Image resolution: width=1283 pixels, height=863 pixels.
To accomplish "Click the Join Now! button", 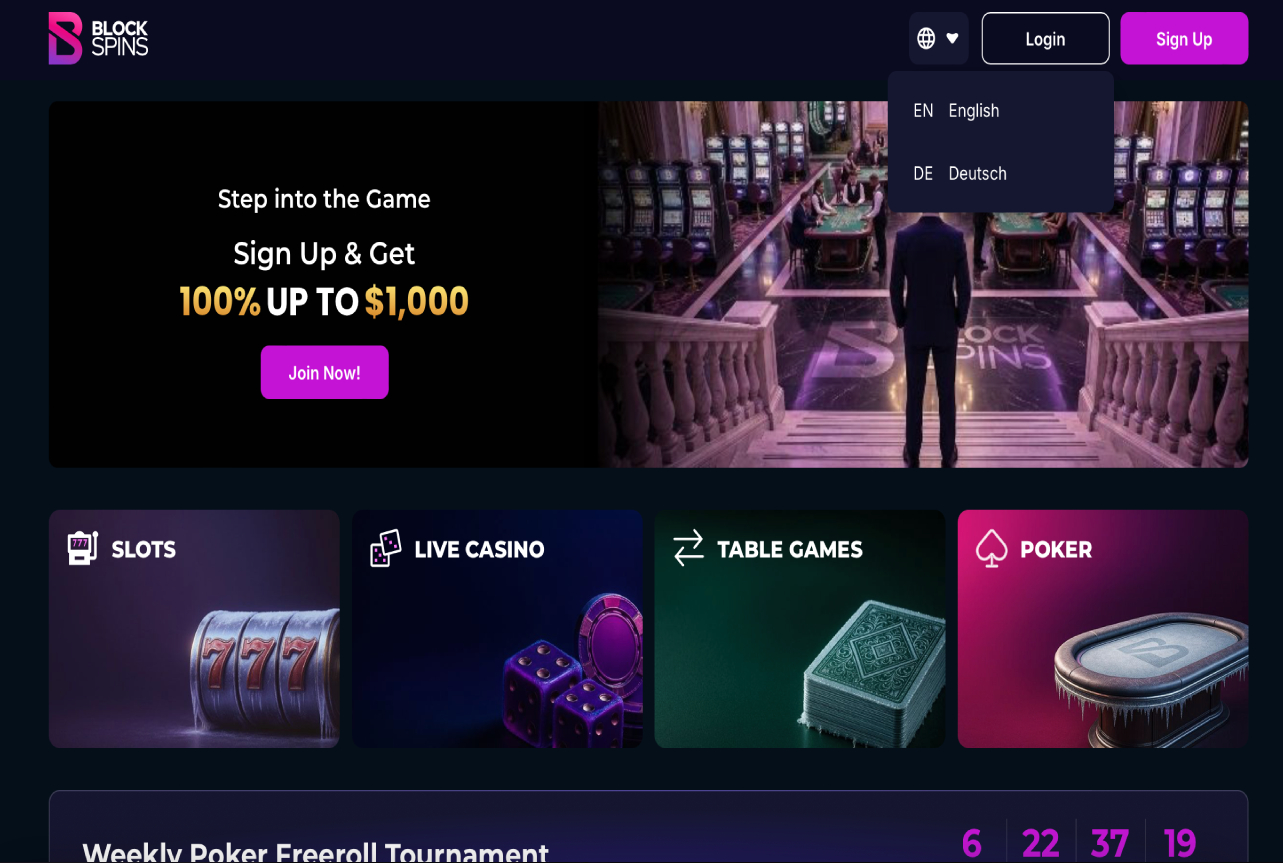I will [324, 372].
